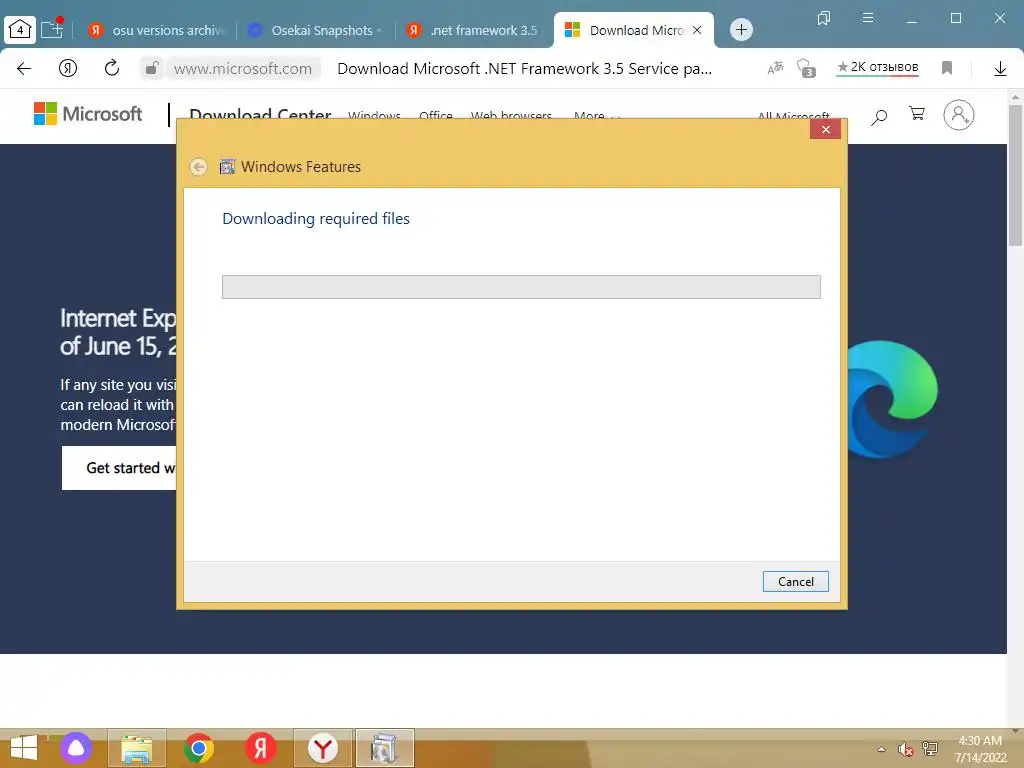
Task: Click the Microsoft Edge logo image
Action: 892,398
